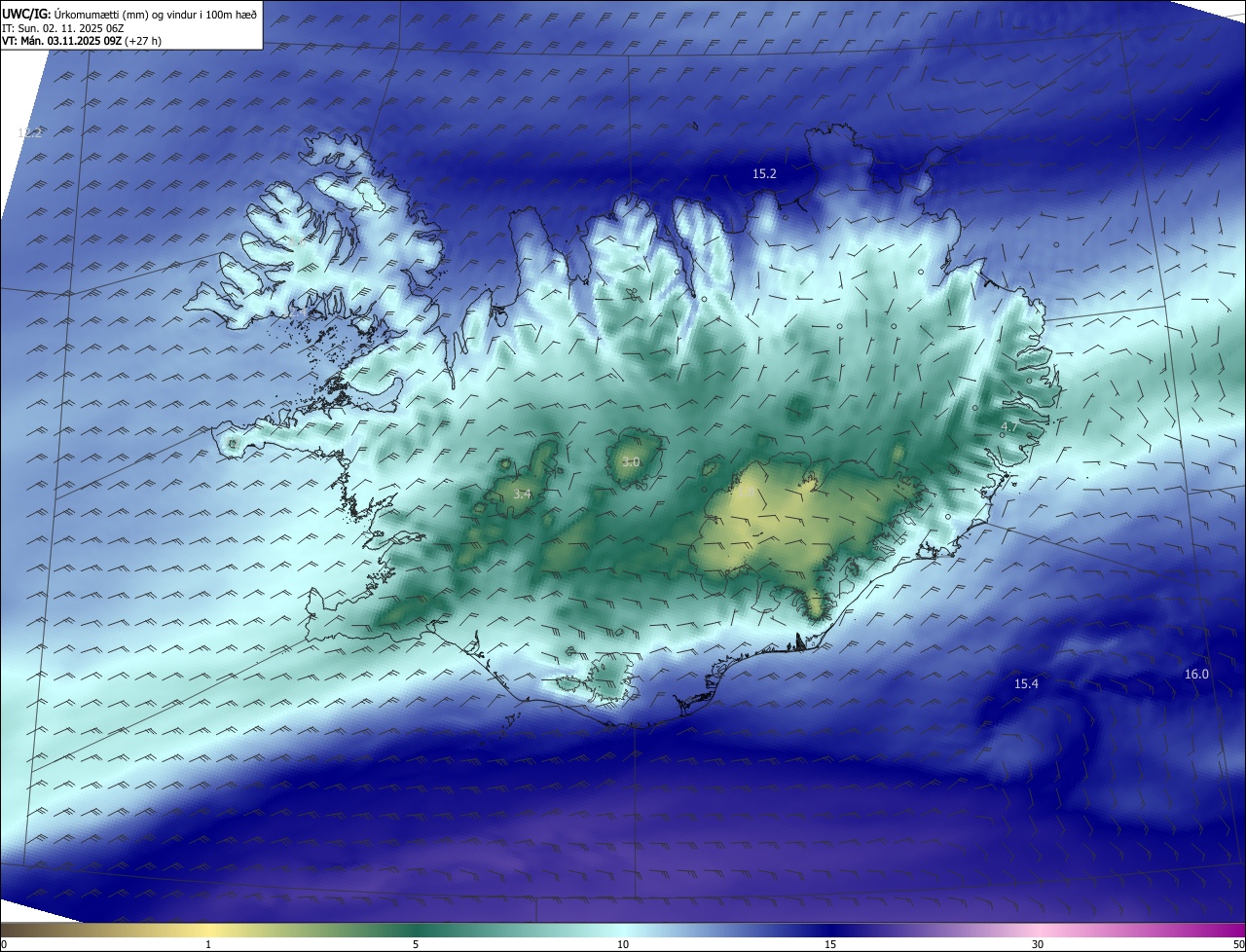Click the 15 label on the color scale

click(830, 944)
